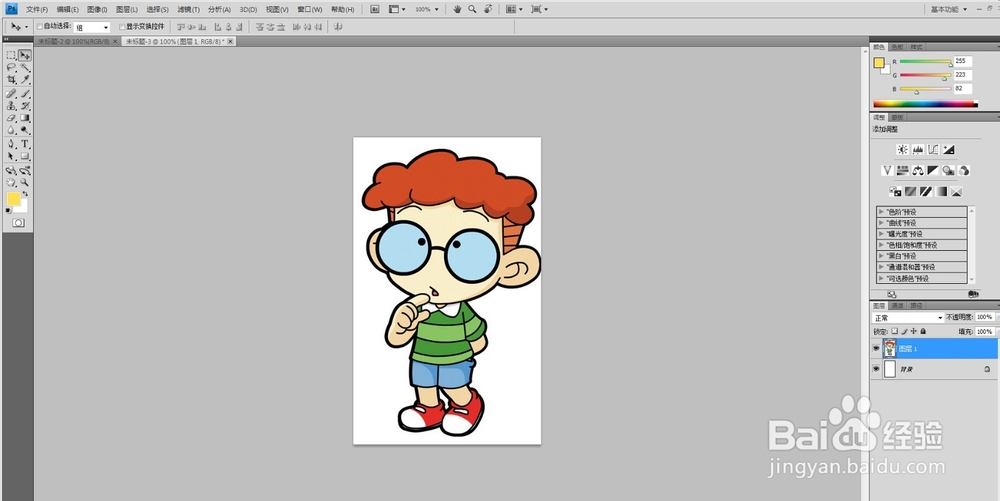Select the 3D Rotate tool
The image size is (1000, 501).
click(x=11, y=170)
